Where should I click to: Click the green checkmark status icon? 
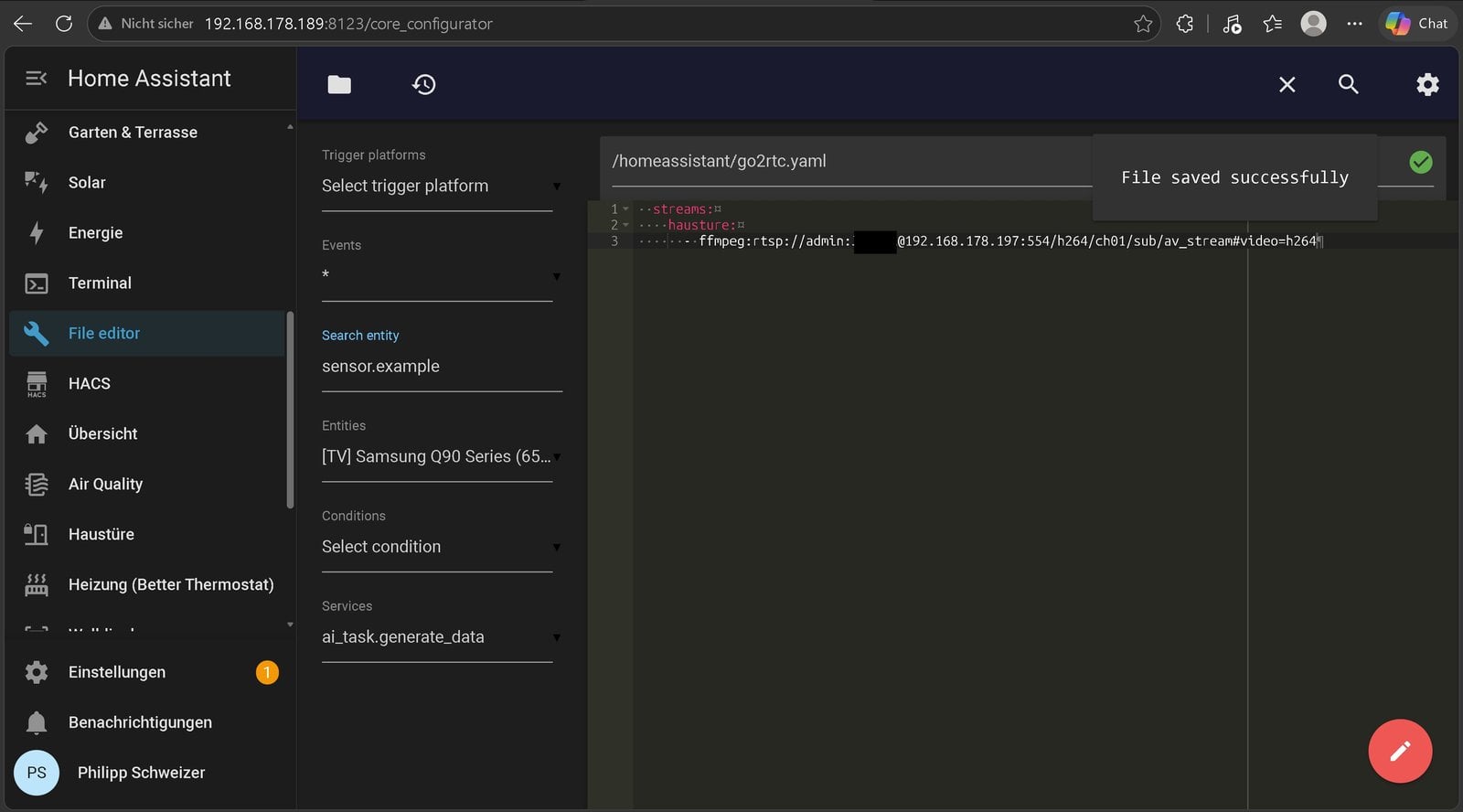coord(1421,162)
